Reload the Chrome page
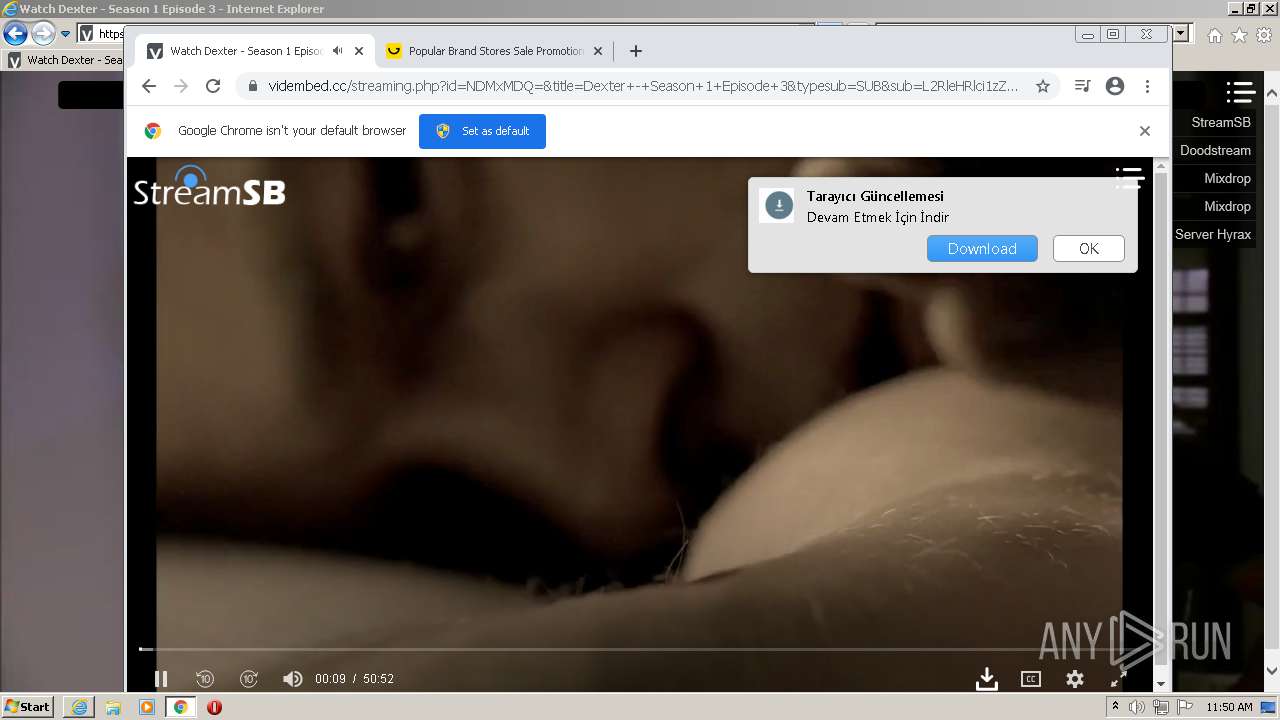The width and height of the screenshot is (1280, 720). click(x=213, y=86)
